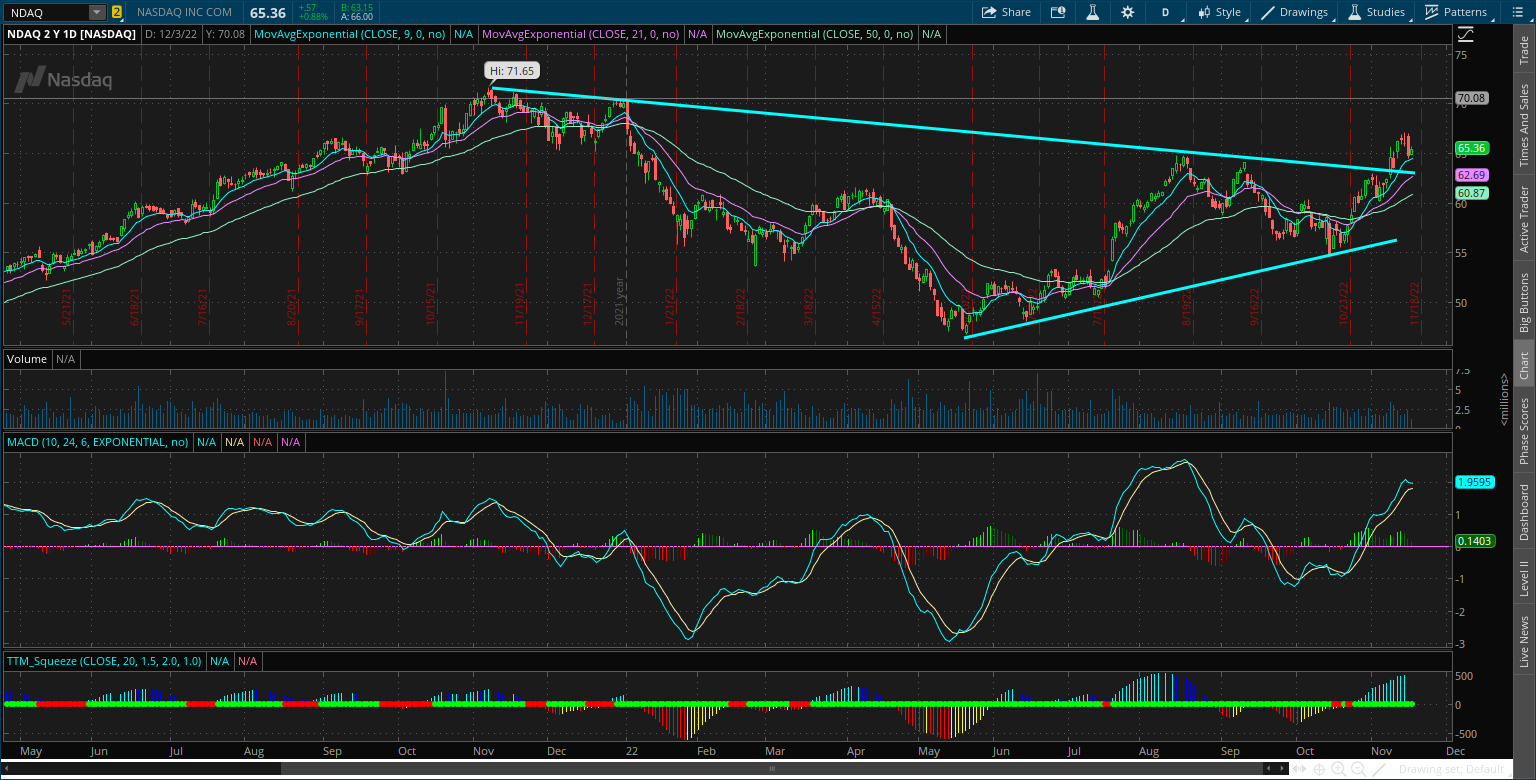
Task: Click the TTM_Squeeze study label
Action: (x=104, y=661)
